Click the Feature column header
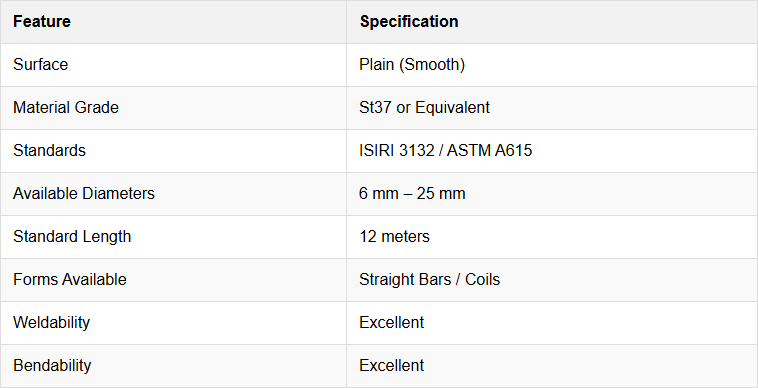The width and height of the screenshot is (758, 388). pyautogui.click(x=42, y=21)
